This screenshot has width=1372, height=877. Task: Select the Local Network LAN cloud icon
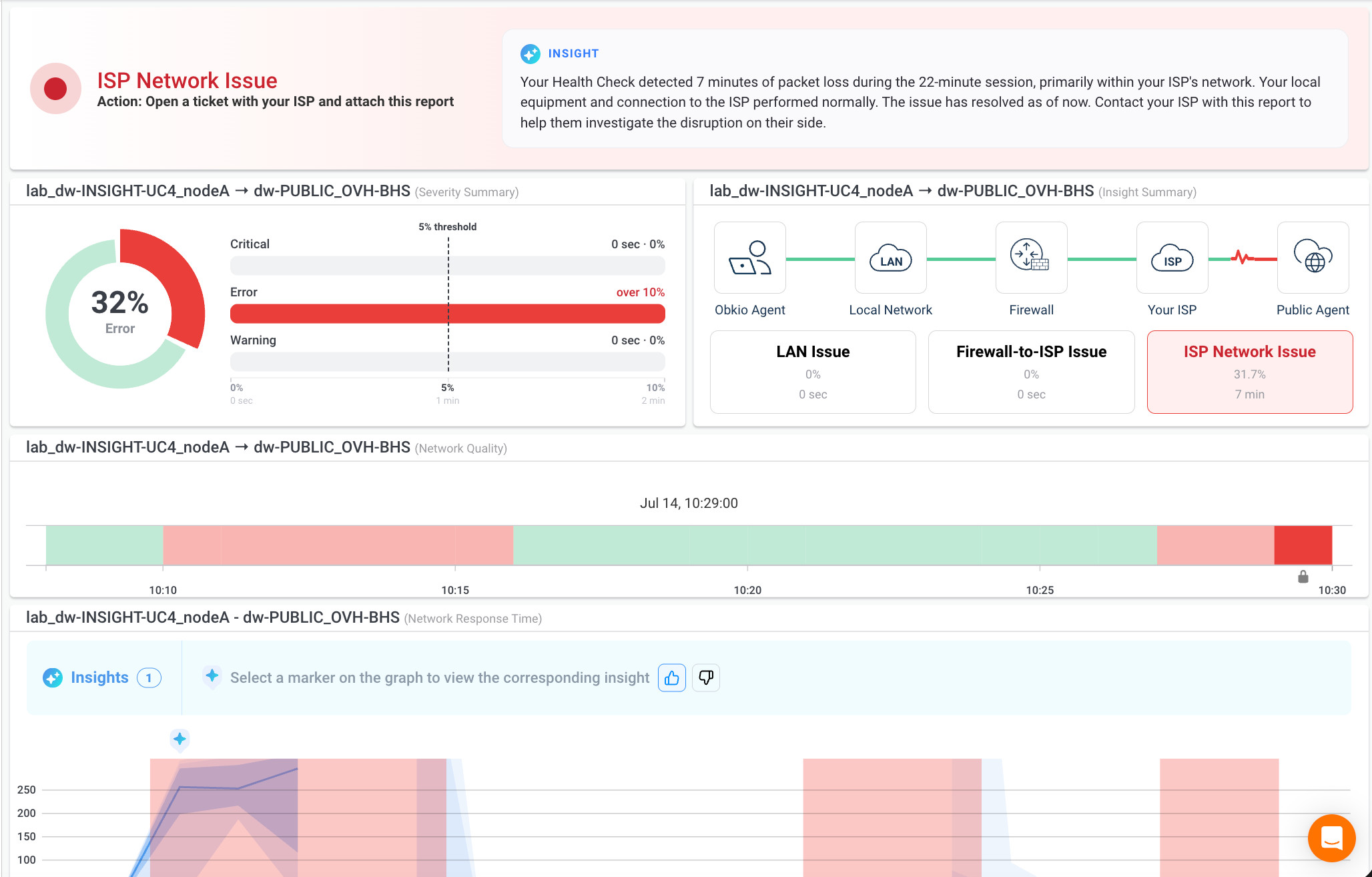(x=891, y=258)
